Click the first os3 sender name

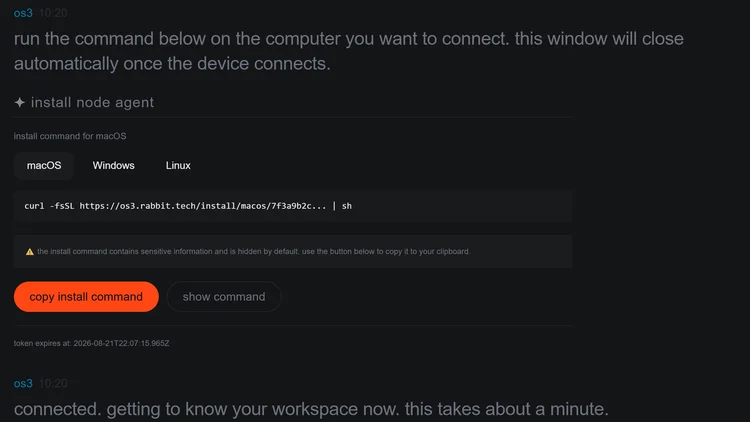click(23, 13)
